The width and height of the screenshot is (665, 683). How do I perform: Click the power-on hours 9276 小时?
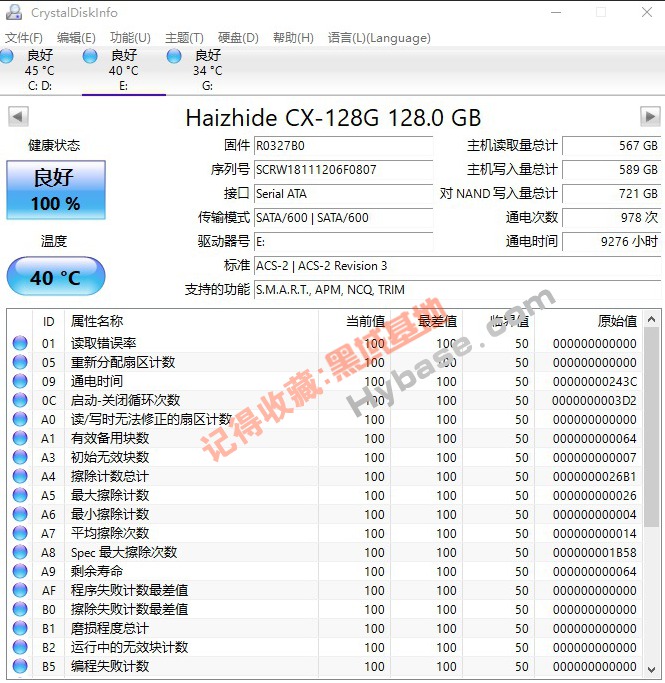(611, 241)
